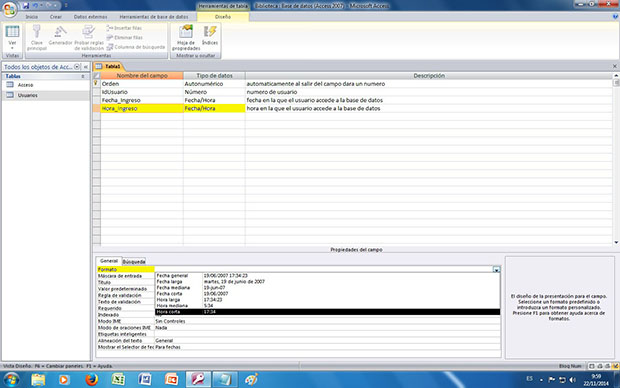Choose Hora mediana format option

327,306
